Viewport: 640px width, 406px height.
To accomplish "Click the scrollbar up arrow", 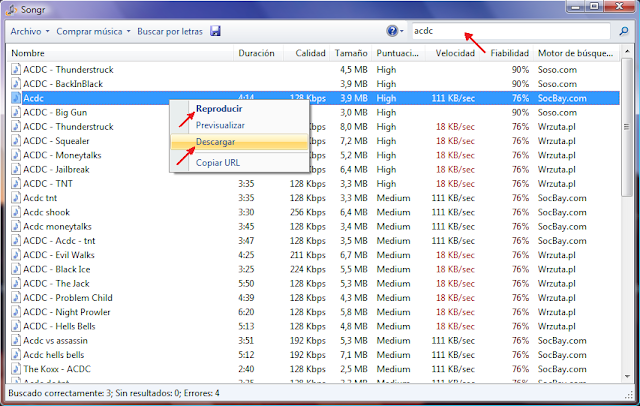I will pyautogui.click(x=627, y=52).
